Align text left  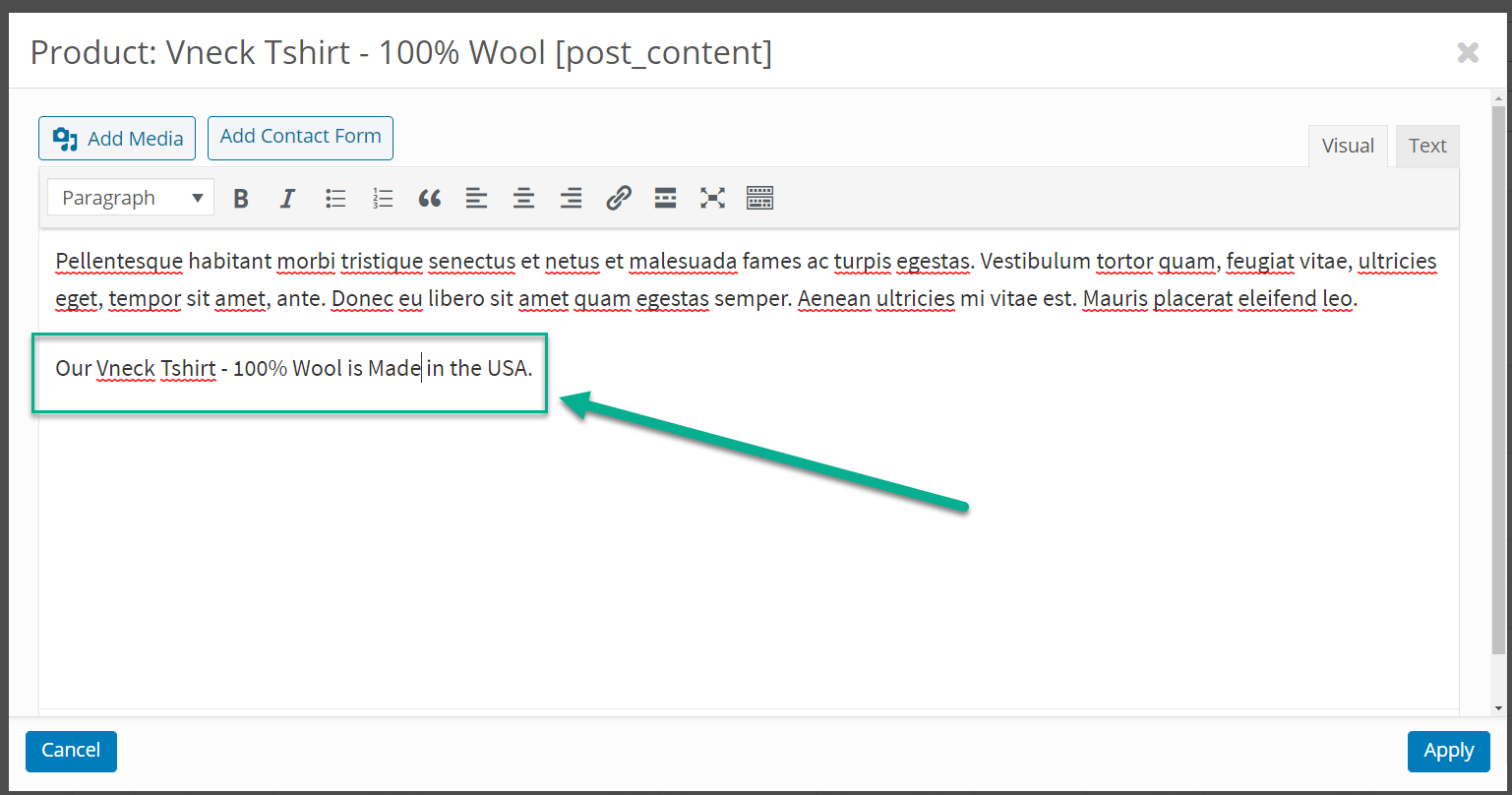coord(476,199)
